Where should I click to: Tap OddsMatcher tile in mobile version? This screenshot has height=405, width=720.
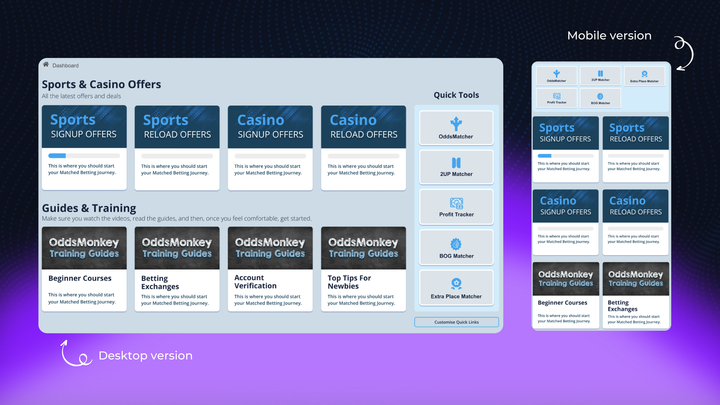(x=555, y=75)
